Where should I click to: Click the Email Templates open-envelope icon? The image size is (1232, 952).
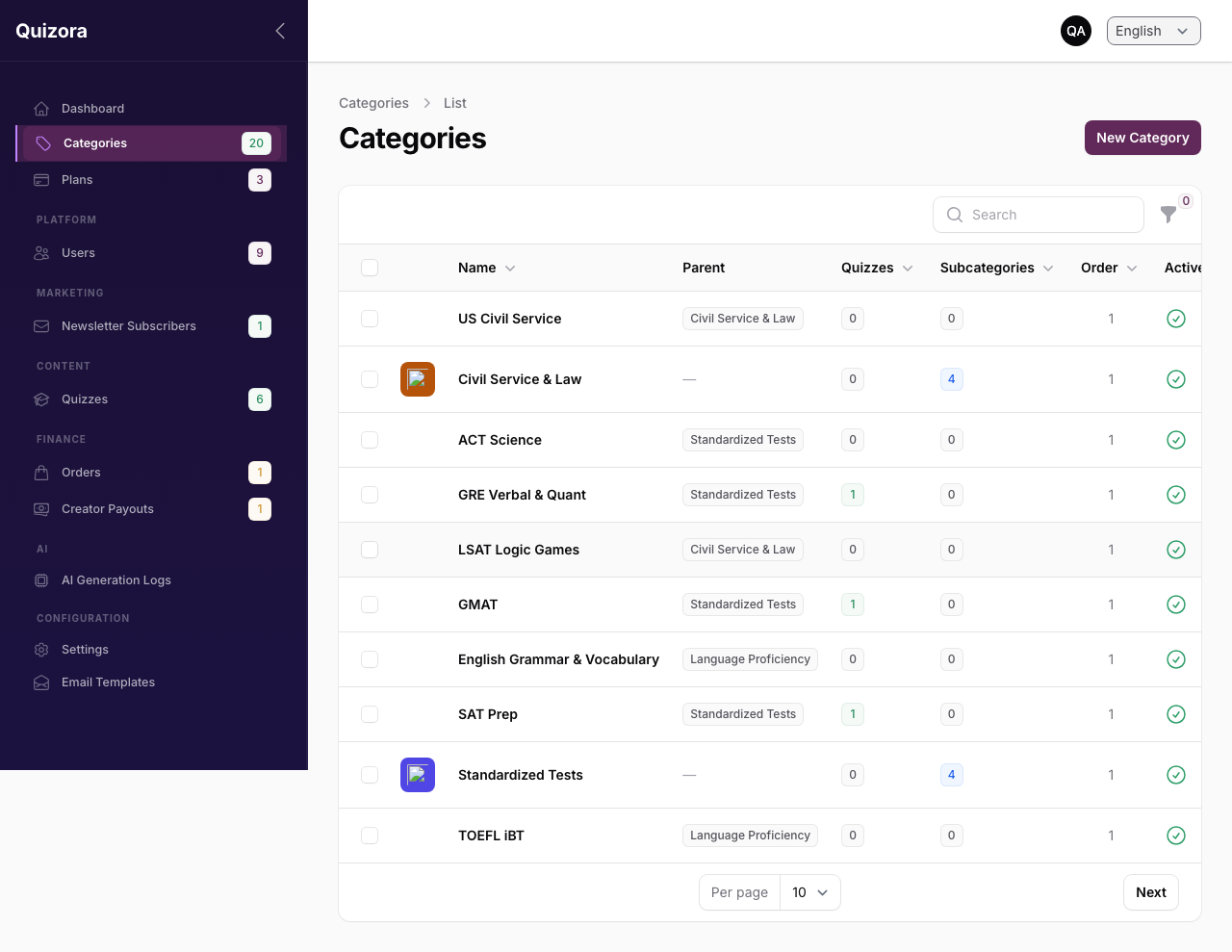41,682
